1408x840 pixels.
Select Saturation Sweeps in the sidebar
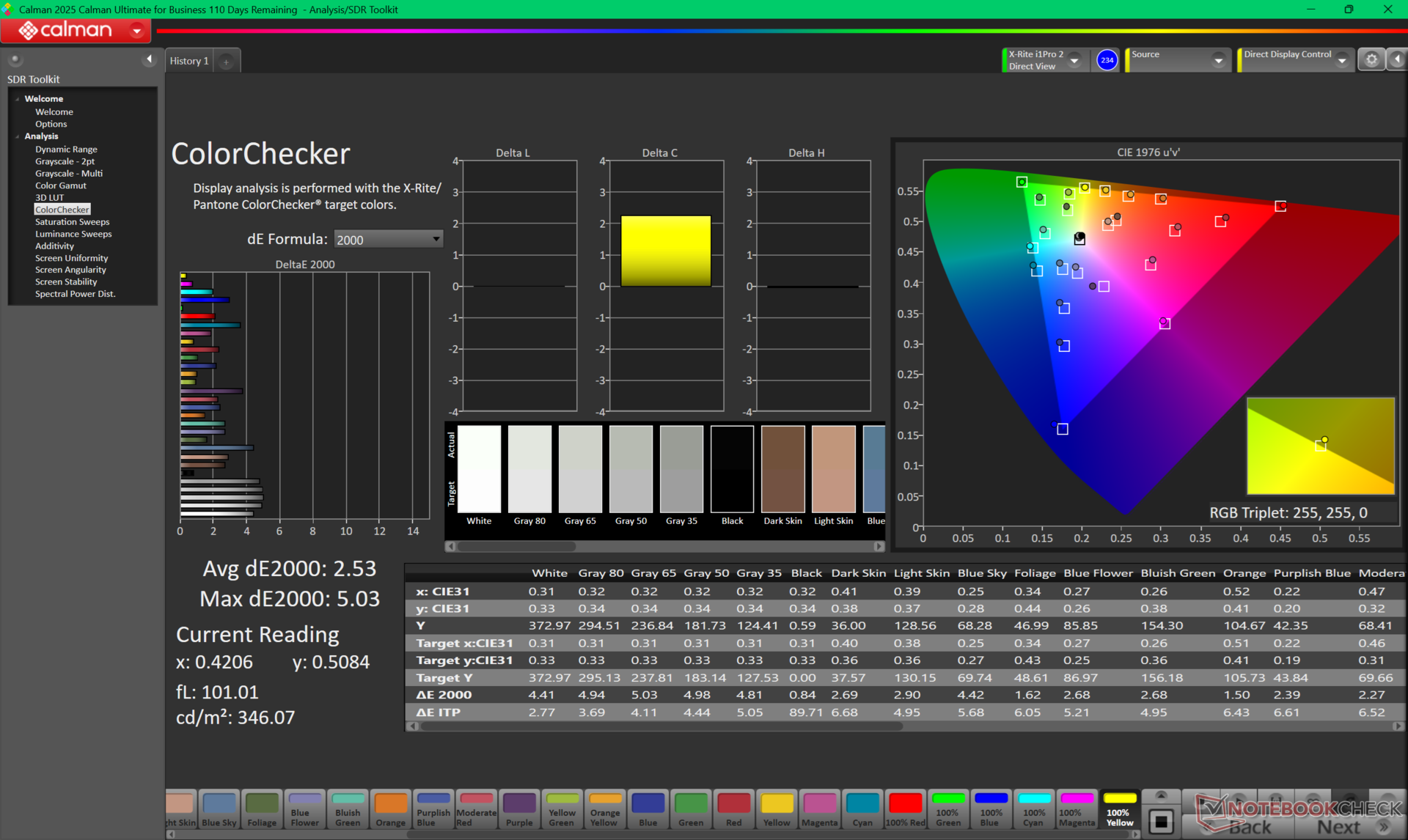point(72,221)
